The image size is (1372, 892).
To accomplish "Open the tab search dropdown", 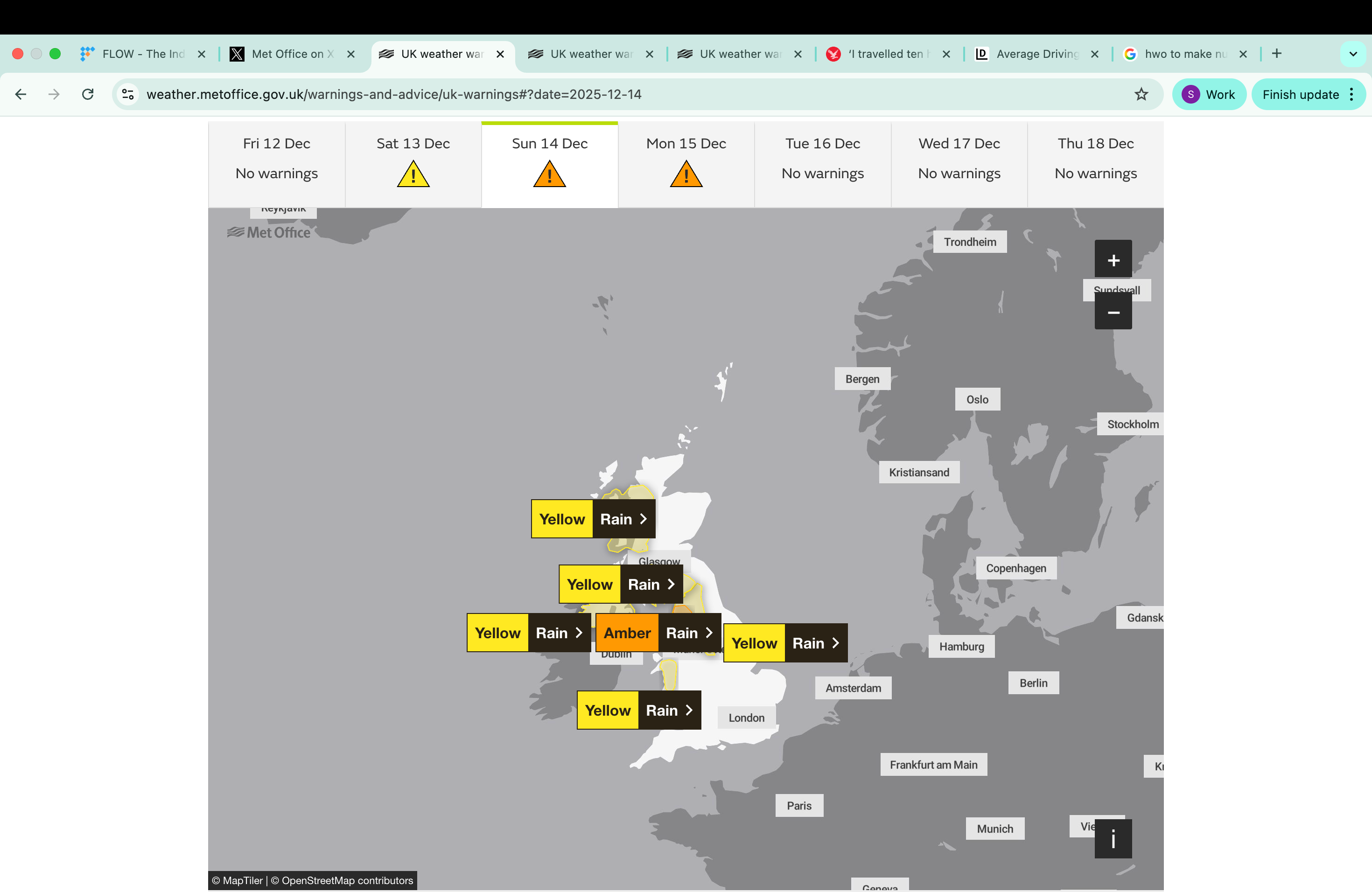I will coord(1353,54).
